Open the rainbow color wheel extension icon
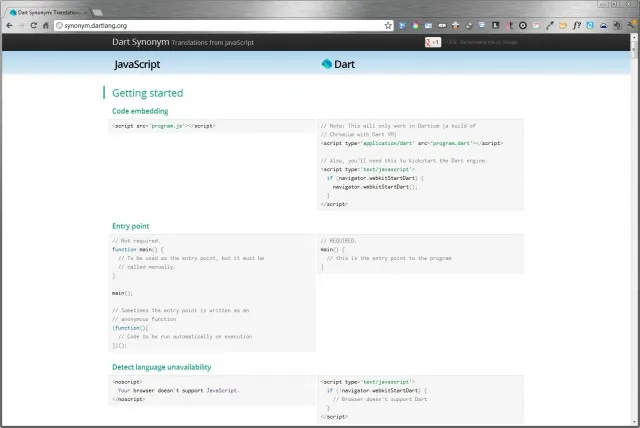 pyautogui.click(x=415, y=25)
